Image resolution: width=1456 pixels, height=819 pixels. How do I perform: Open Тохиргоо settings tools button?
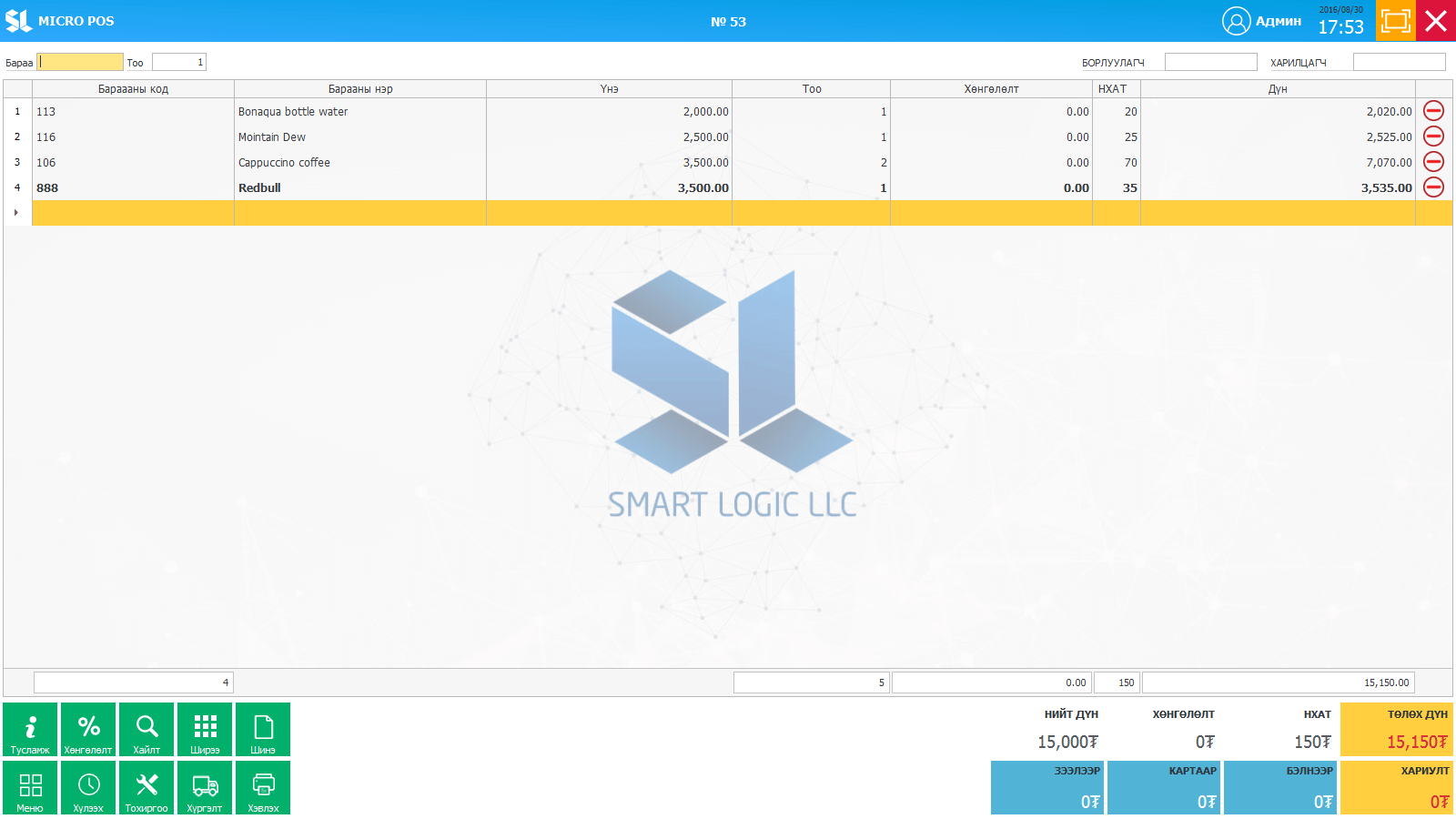click(147, 787)
